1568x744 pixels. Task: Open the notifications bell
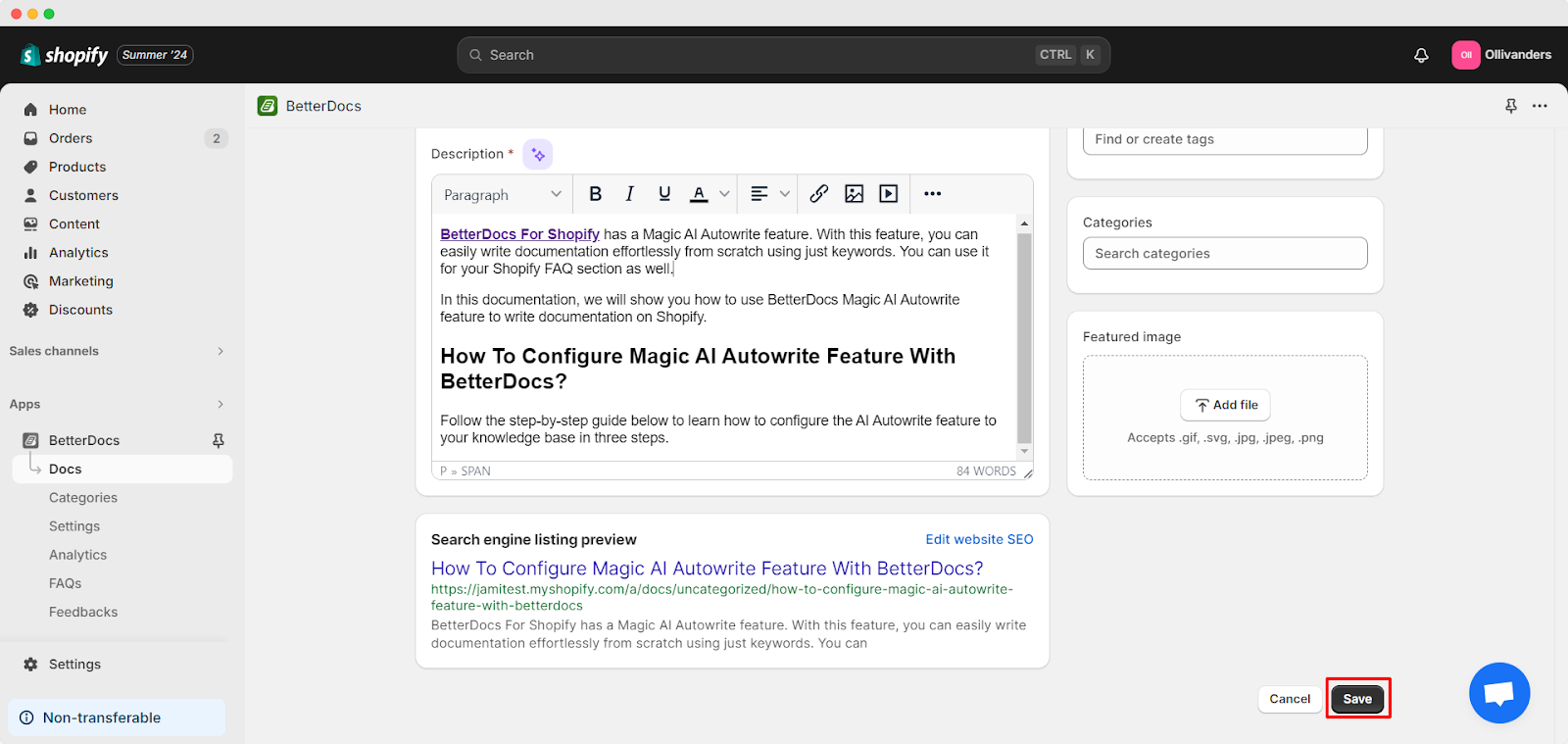(x=1421, y=55)
